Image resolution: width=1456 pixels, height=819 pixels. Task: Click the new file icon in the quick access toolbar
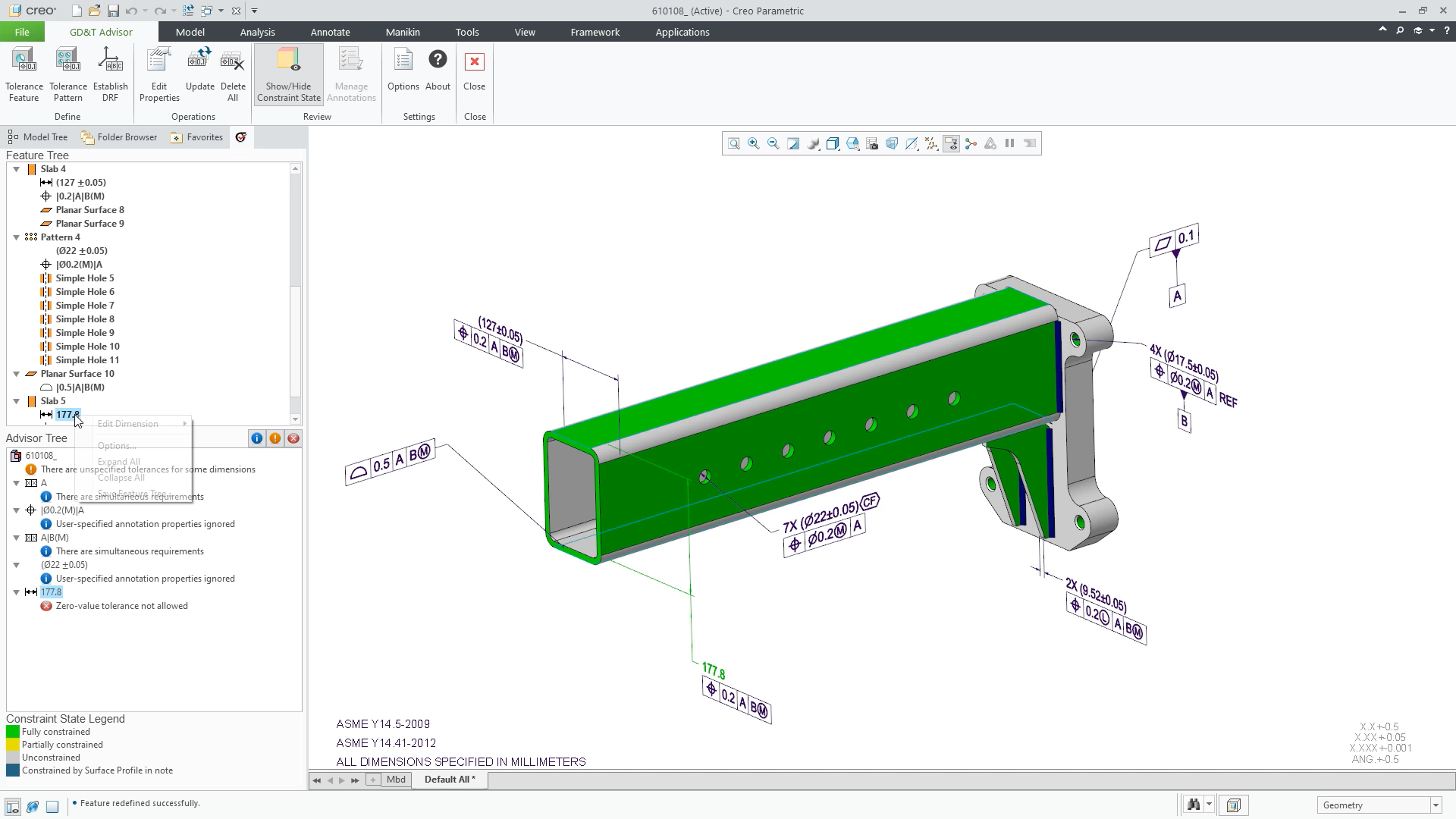pyautogui.click(x=77, y=11)
